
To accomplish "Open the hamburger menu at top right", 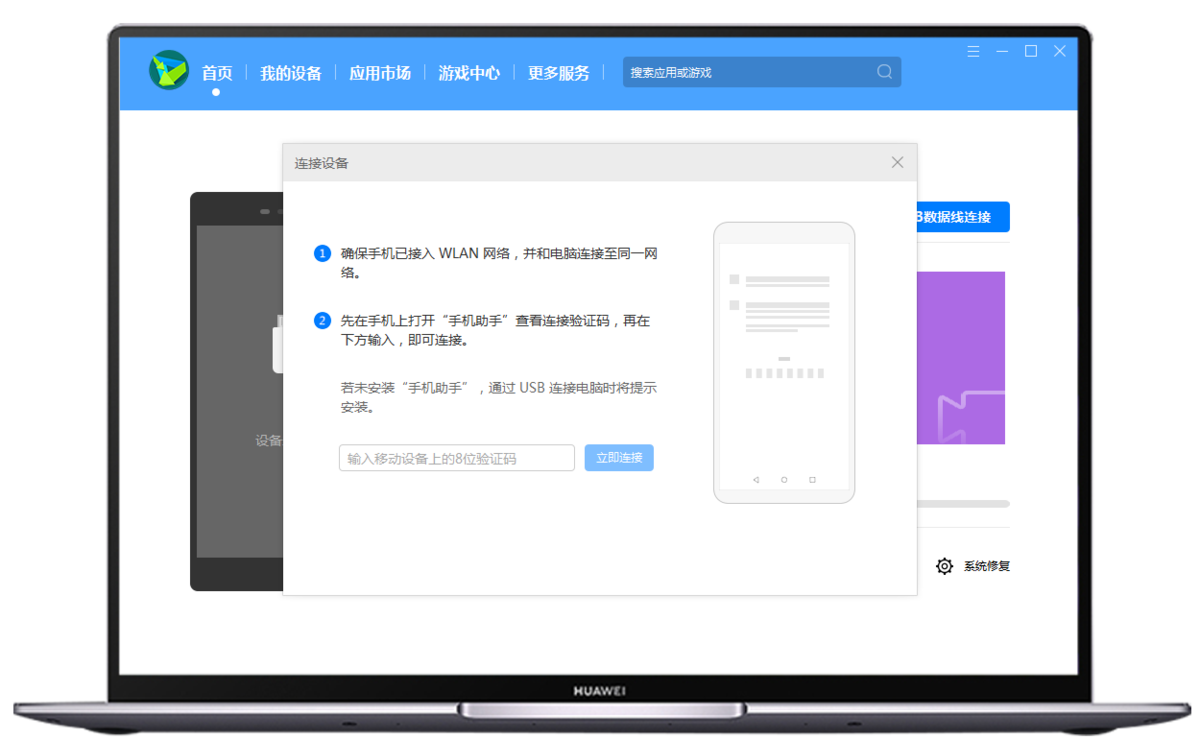I will click(x=972, y=51).
